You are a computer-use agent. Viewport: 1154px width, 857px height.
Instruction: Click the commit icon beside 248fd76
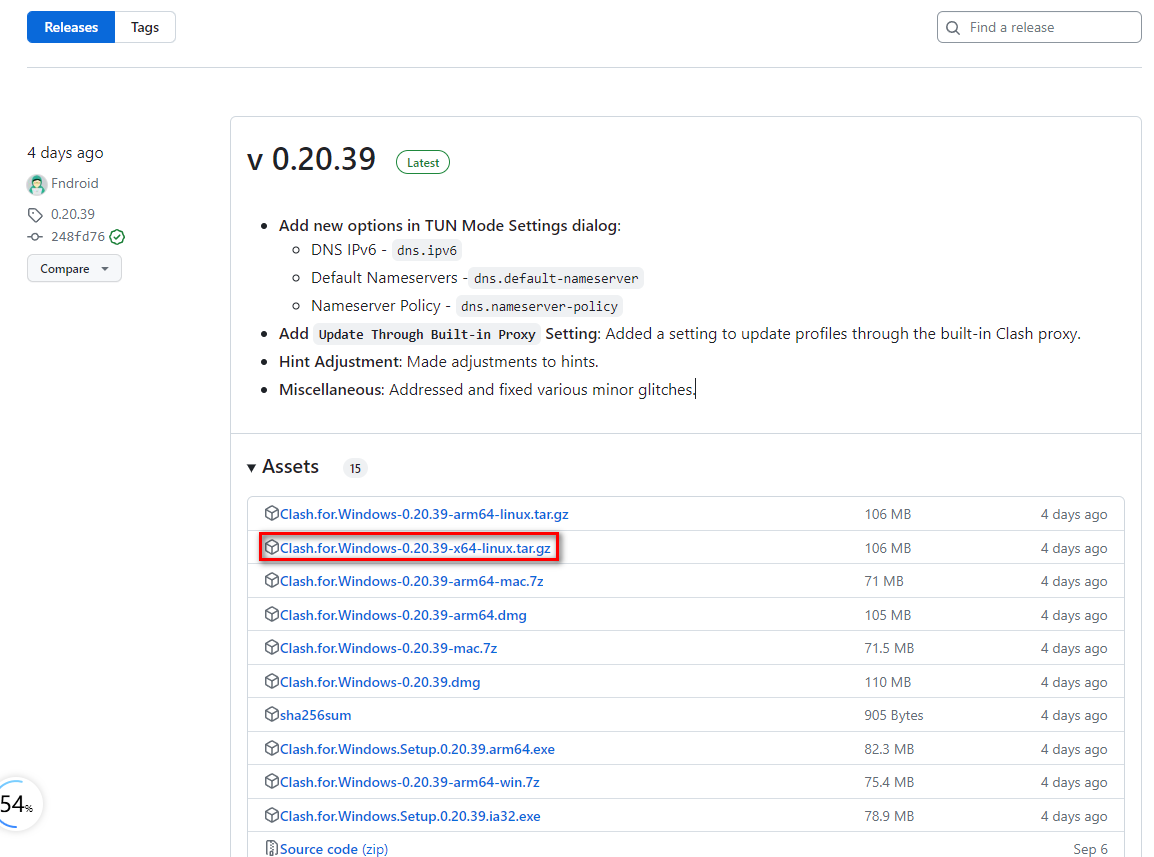click(x=35, y=237)
